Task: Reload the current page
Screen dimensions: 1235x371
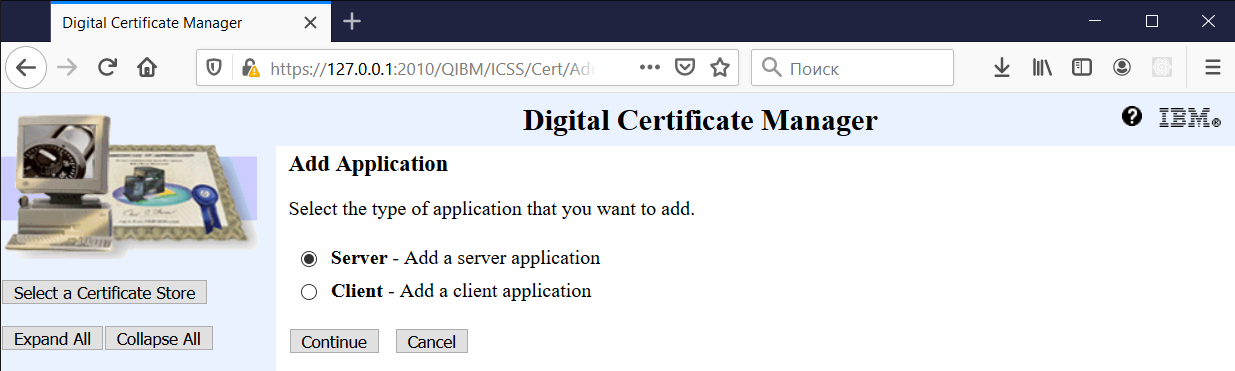Action: tap(107, 68)
